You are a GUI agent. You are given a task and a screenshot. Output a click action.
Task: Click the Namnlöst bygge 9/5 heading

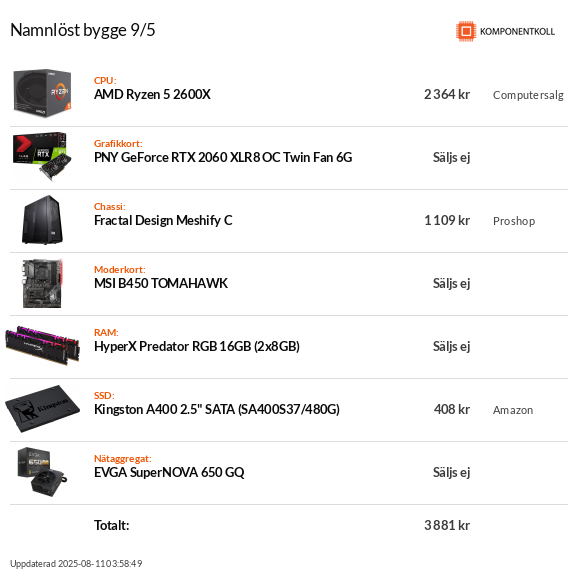[83, 30]
